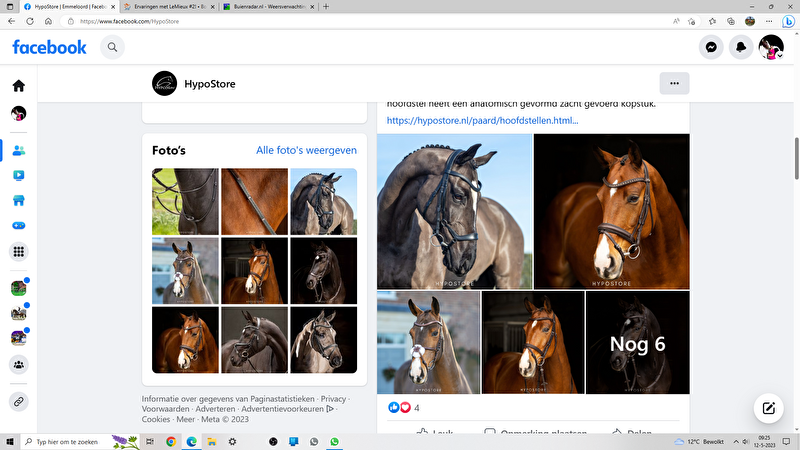Open the Facebook search magnifier

(x=112, y=47)
